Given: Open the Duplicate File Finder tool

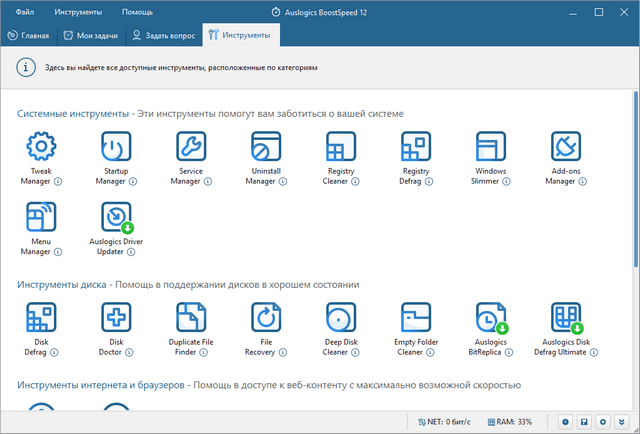Looking at the screenshot, I should (191, 317).
